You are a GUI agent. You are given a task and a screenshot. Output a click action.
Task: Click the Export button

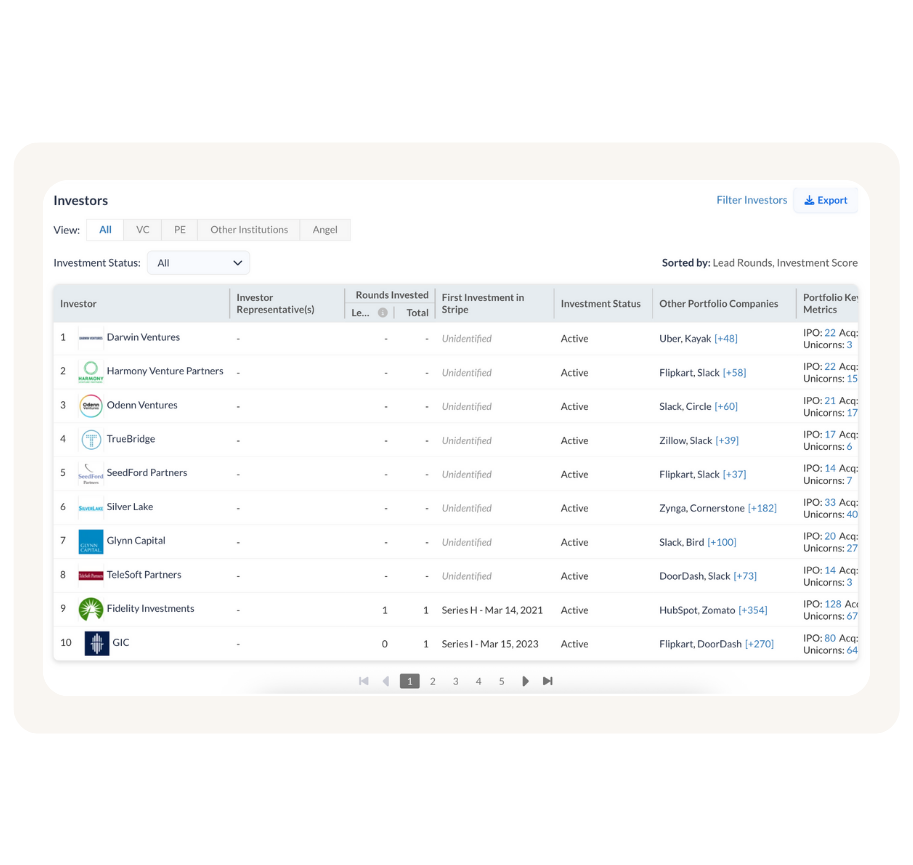(825, 200)
